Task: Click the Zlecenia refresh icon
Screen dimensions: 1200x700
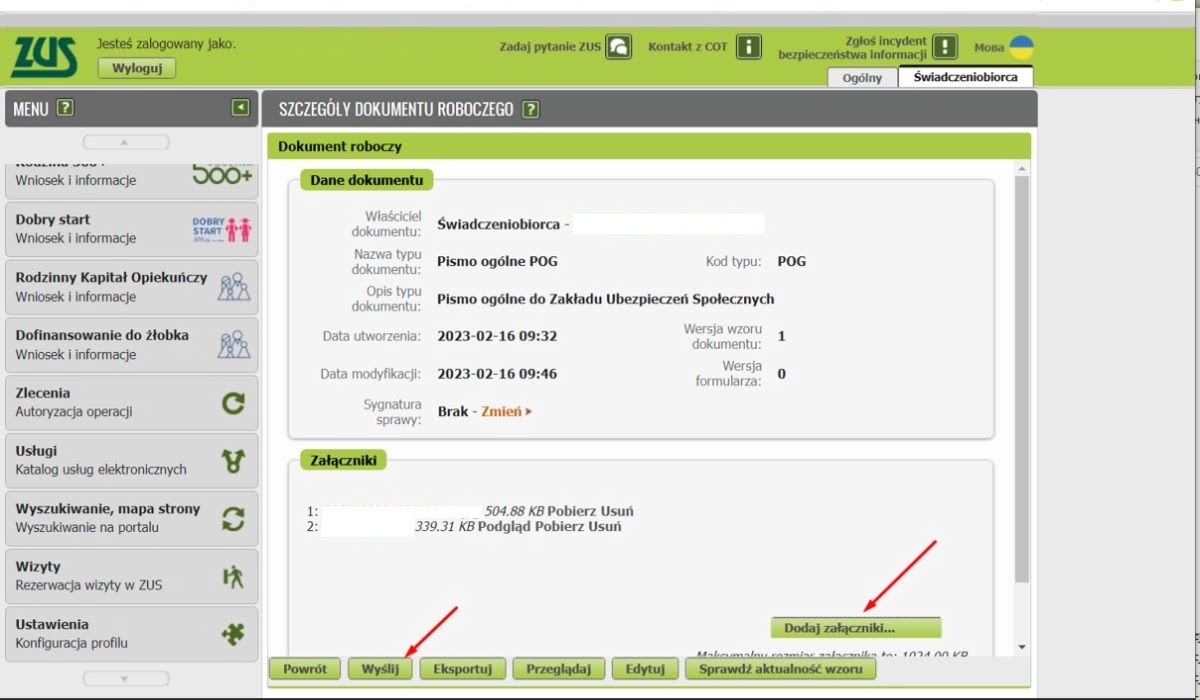Action: [233, 403]
